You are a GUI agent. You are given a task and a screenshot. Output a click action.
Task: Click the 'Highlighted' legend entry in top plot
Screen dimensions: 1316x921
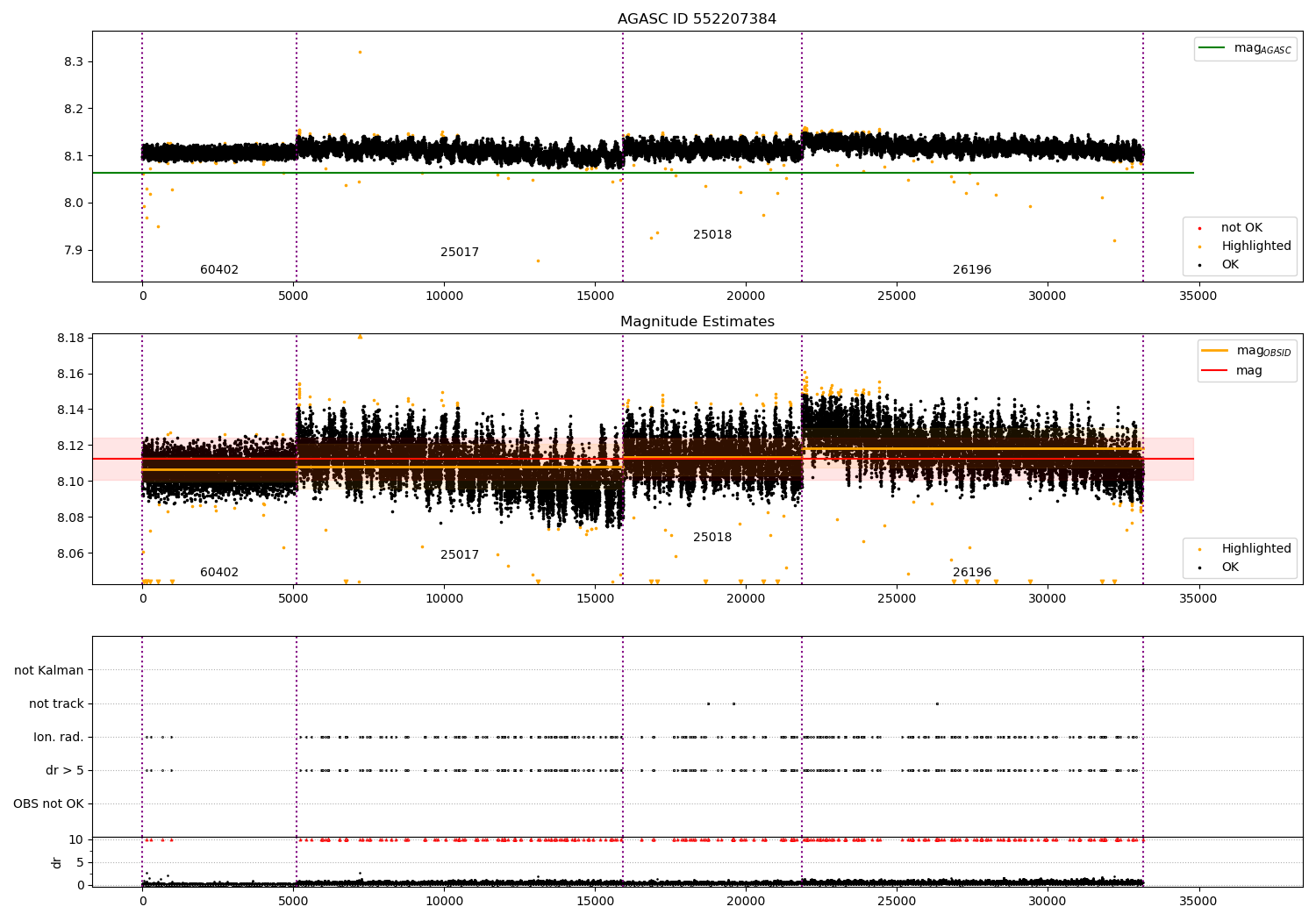(1246, 246)
